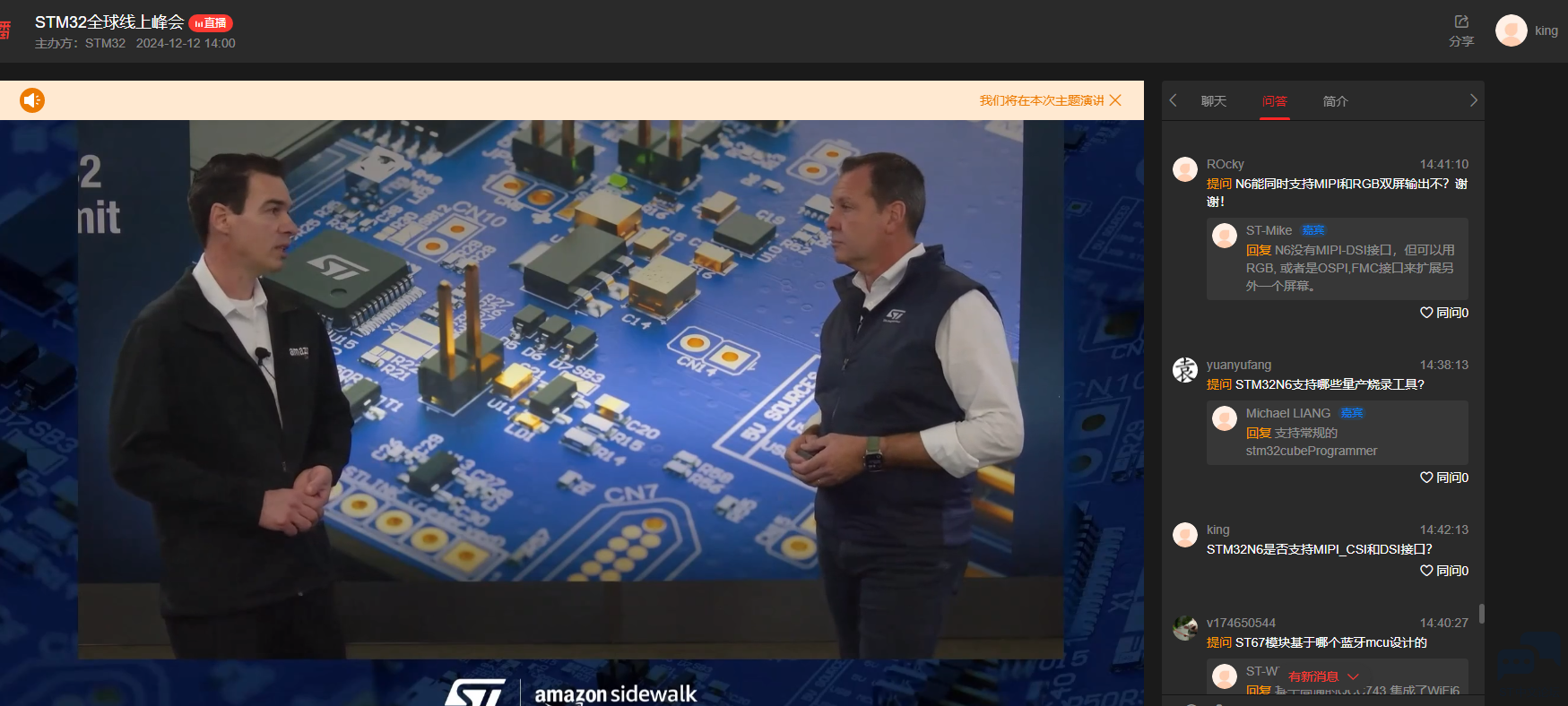
Task: Click king's avatar in Q&A list
Action: click(1185, 535)
